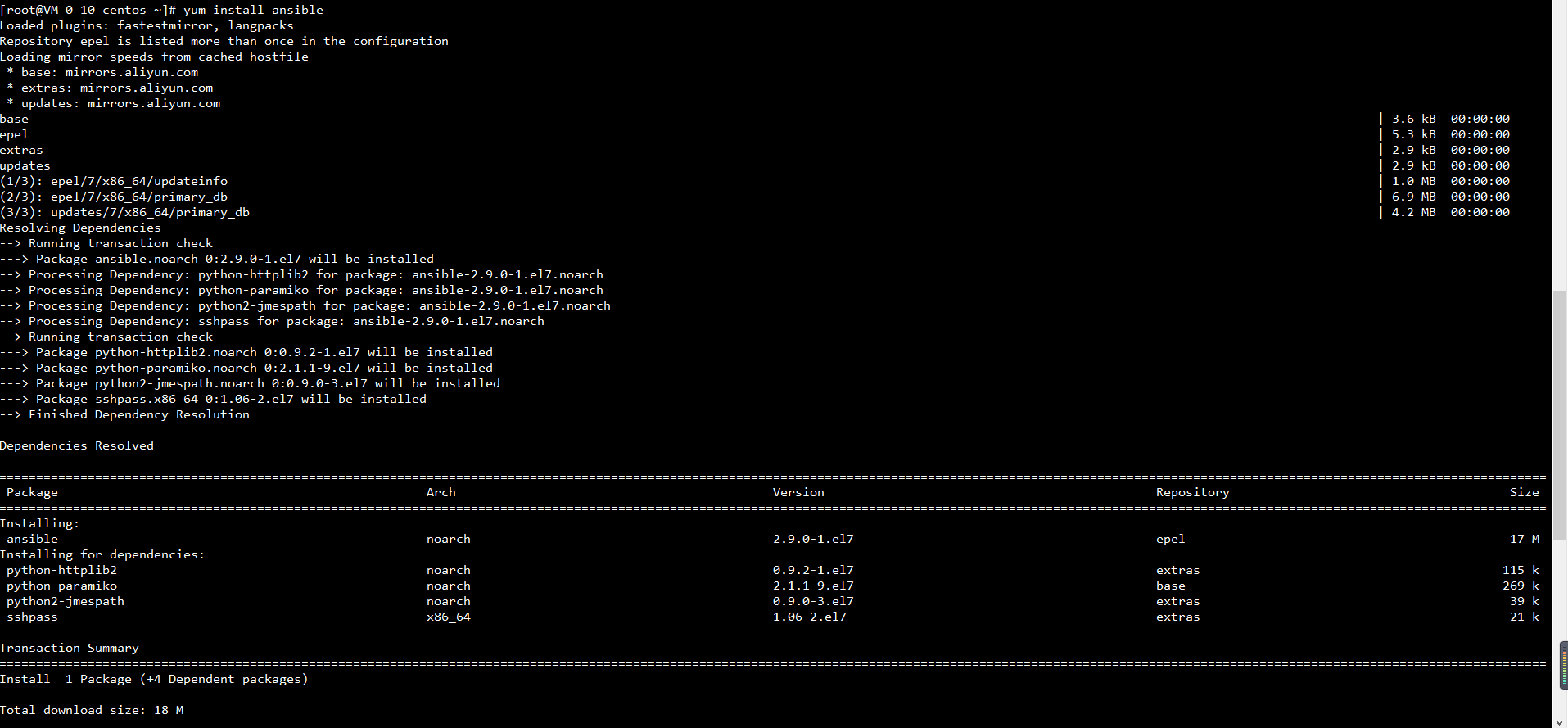Click the 'Size' column header
The width and height of the screenshot is (1568, 728).
(1525, 492)
